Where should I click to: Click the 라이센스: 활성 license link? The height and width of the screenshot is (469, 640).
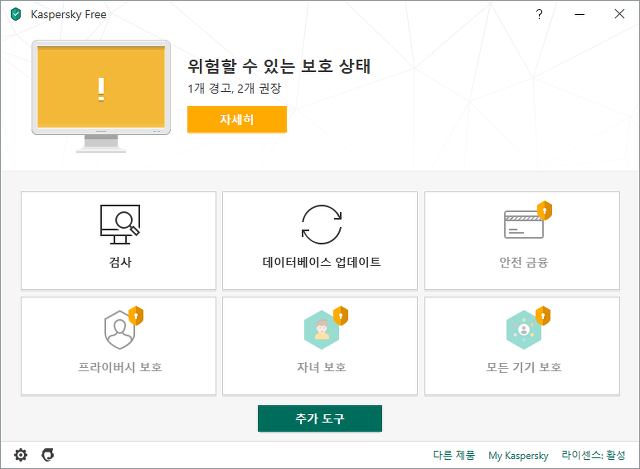[x=593, y=455]
